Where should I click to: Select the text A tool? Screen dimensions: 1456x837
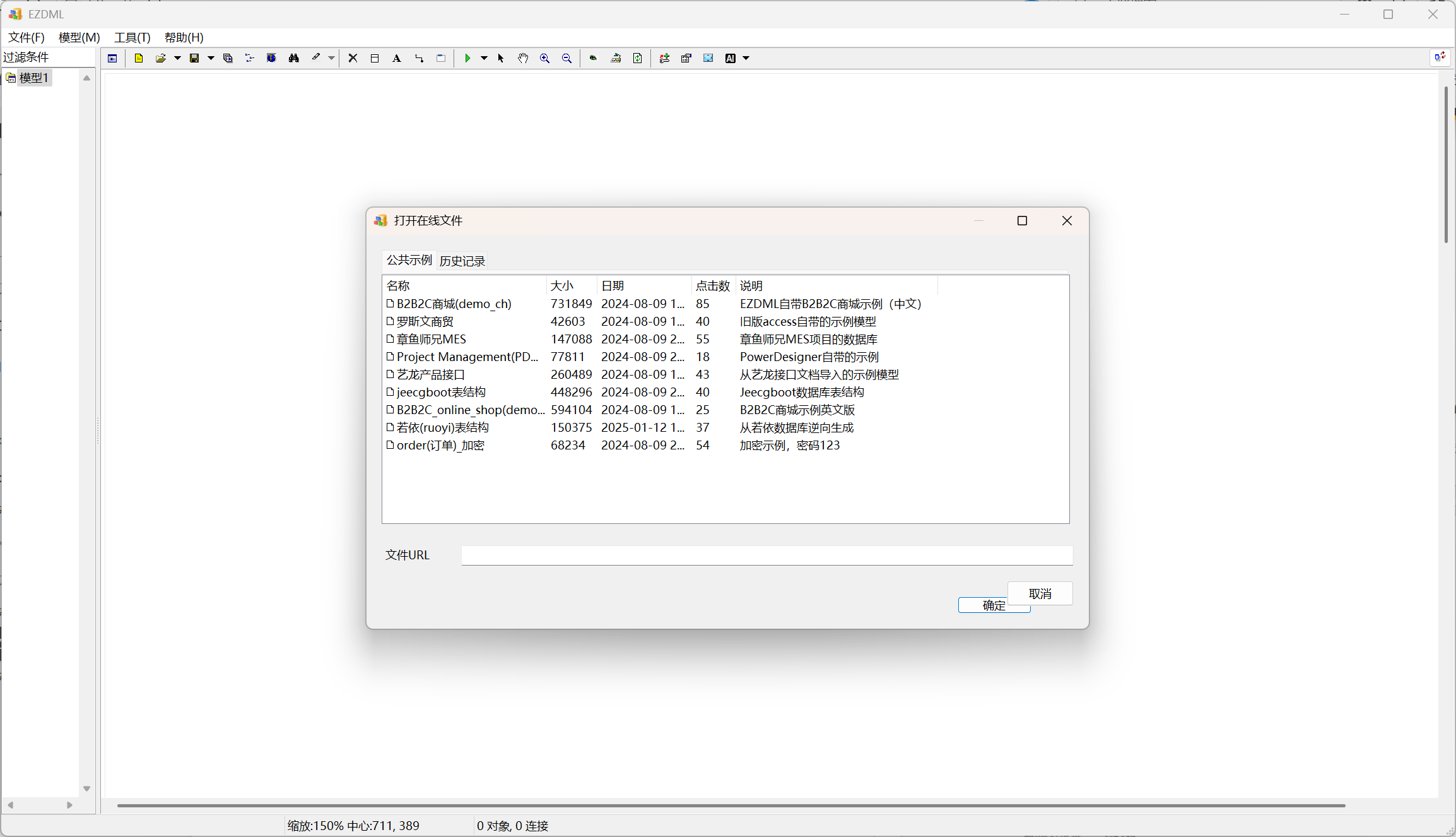pyautogui.click(x=397, y=58)
